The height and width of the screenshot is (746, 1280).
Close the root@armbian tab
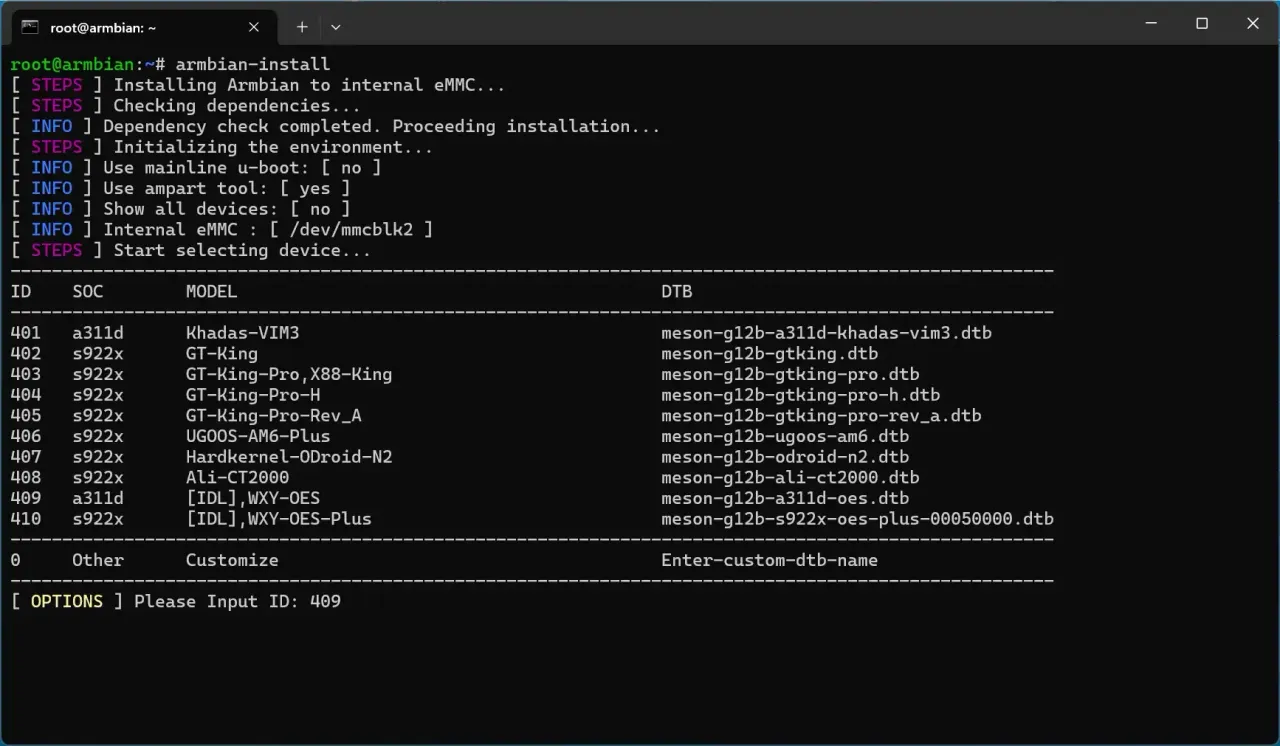click(x=253, y=27)
